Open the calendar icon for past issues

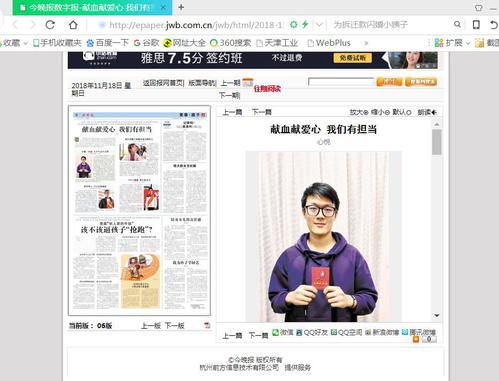(248, 82)
